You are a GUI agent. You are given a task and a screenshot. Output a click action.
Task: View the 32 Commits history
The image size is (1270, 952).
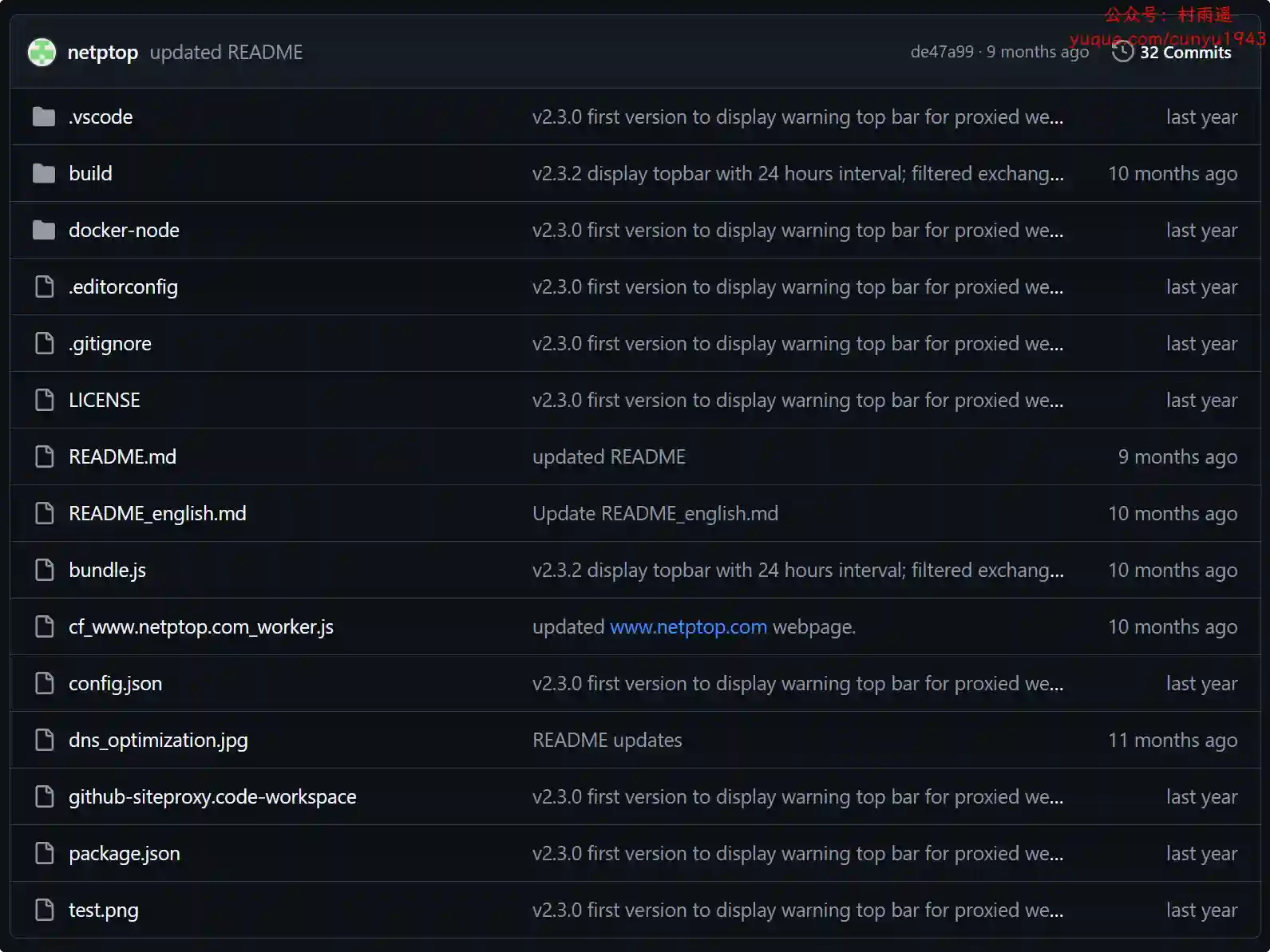point(1185,53)
